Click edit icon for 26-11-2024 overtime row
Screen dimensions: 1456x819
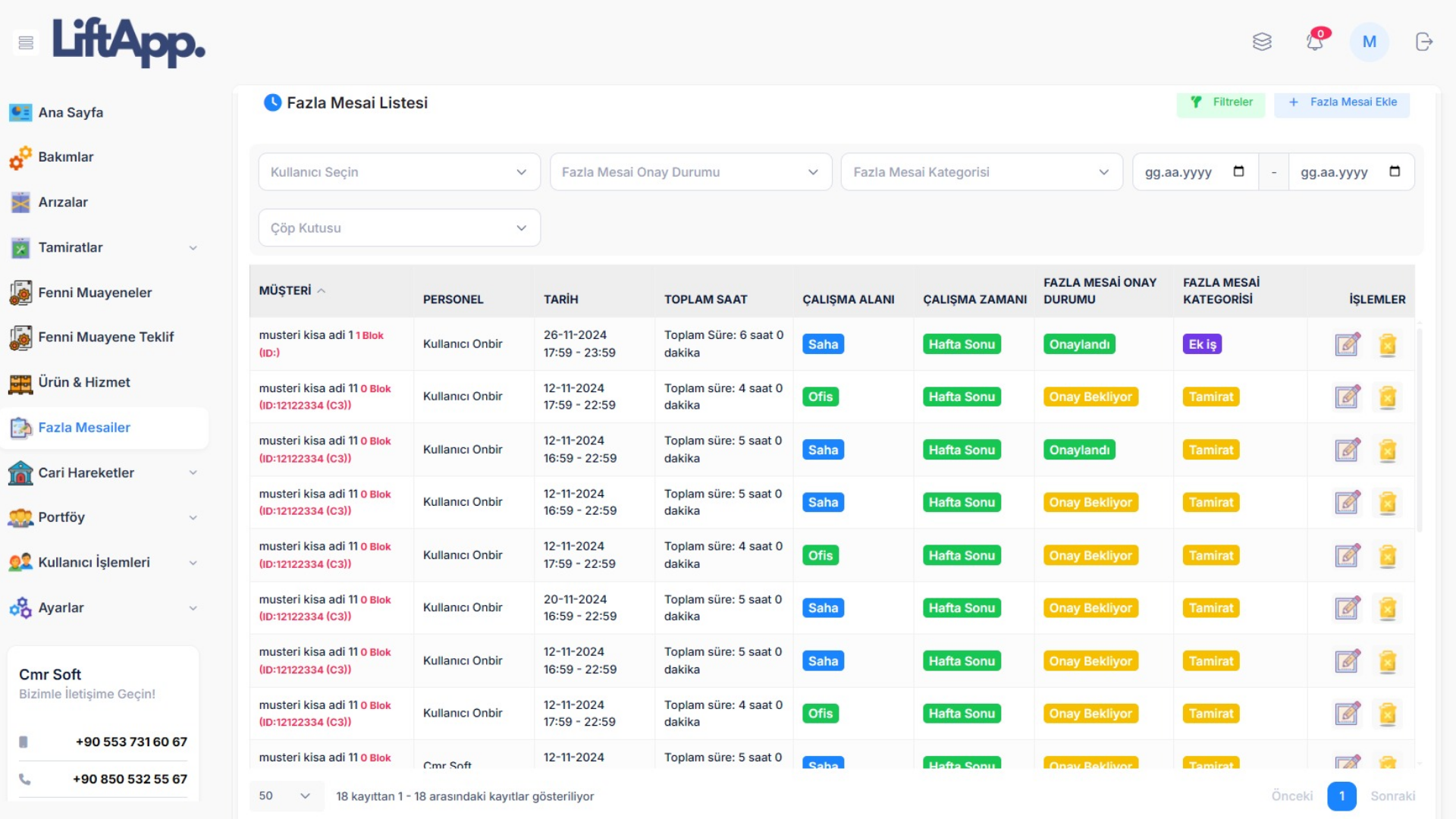1347,344
